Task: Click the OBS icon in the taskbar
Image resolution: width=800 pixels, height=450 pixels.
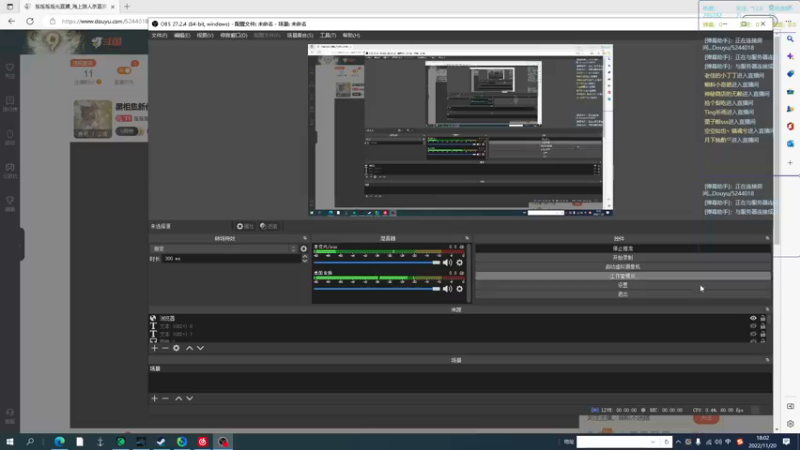Action: (223, 442)
